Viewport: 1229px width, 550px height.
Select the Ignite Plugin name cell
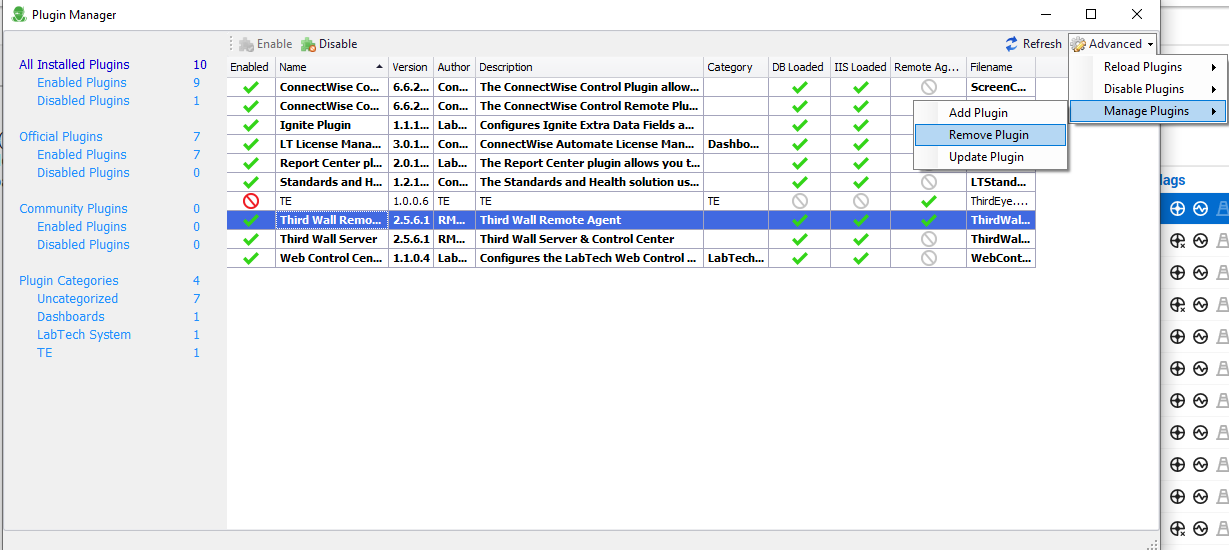(332, 126)
